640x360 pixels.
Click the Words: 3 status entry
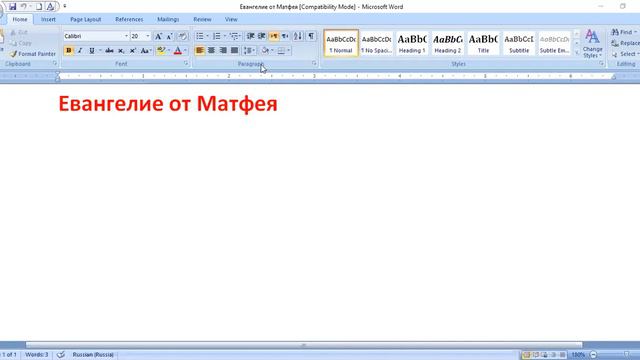pyautogui.click(x=37, y=355)
